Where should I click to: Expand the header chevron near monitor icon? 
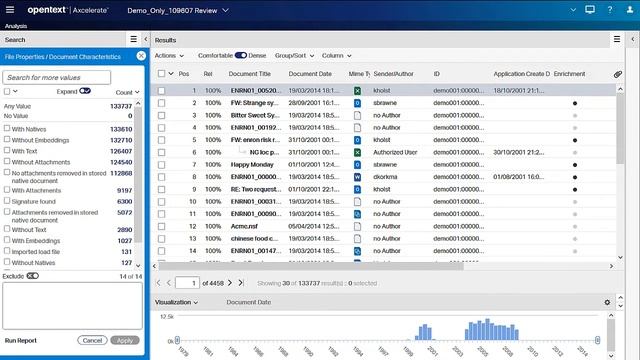573,10
